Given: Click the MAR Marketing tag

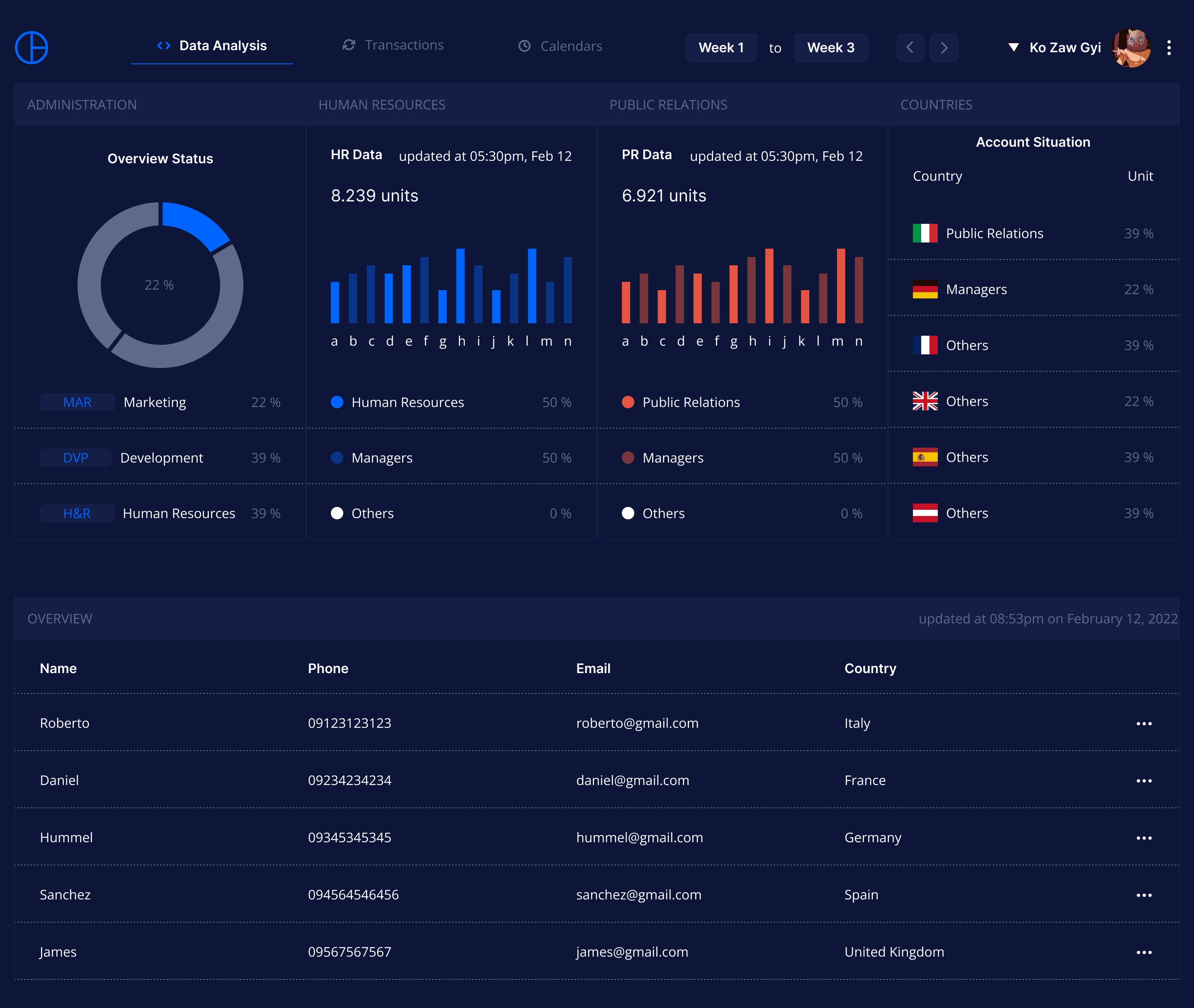Looking at the screenshot, I should pyautogui.click(x=77, y=402).
